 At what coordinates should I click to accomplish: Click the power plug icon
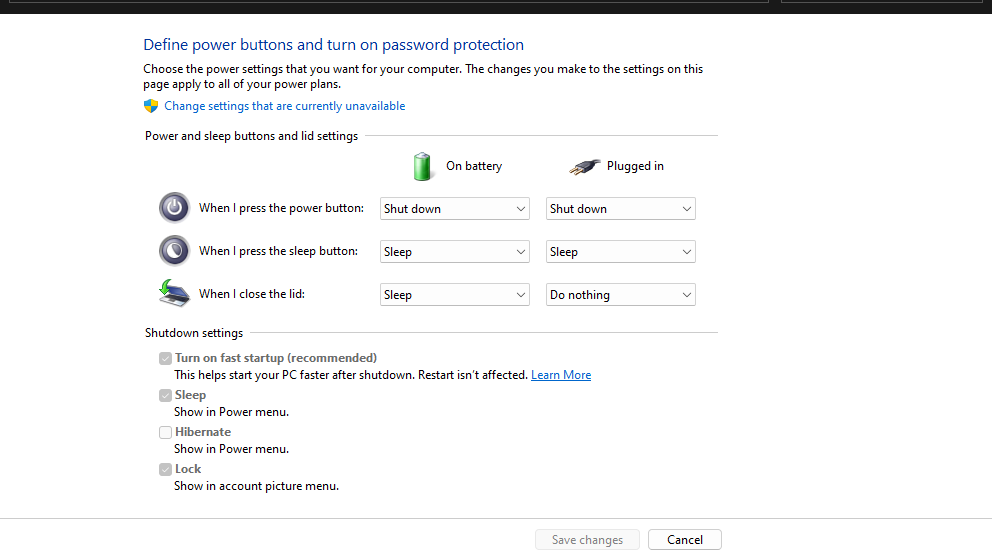[585, 167]
